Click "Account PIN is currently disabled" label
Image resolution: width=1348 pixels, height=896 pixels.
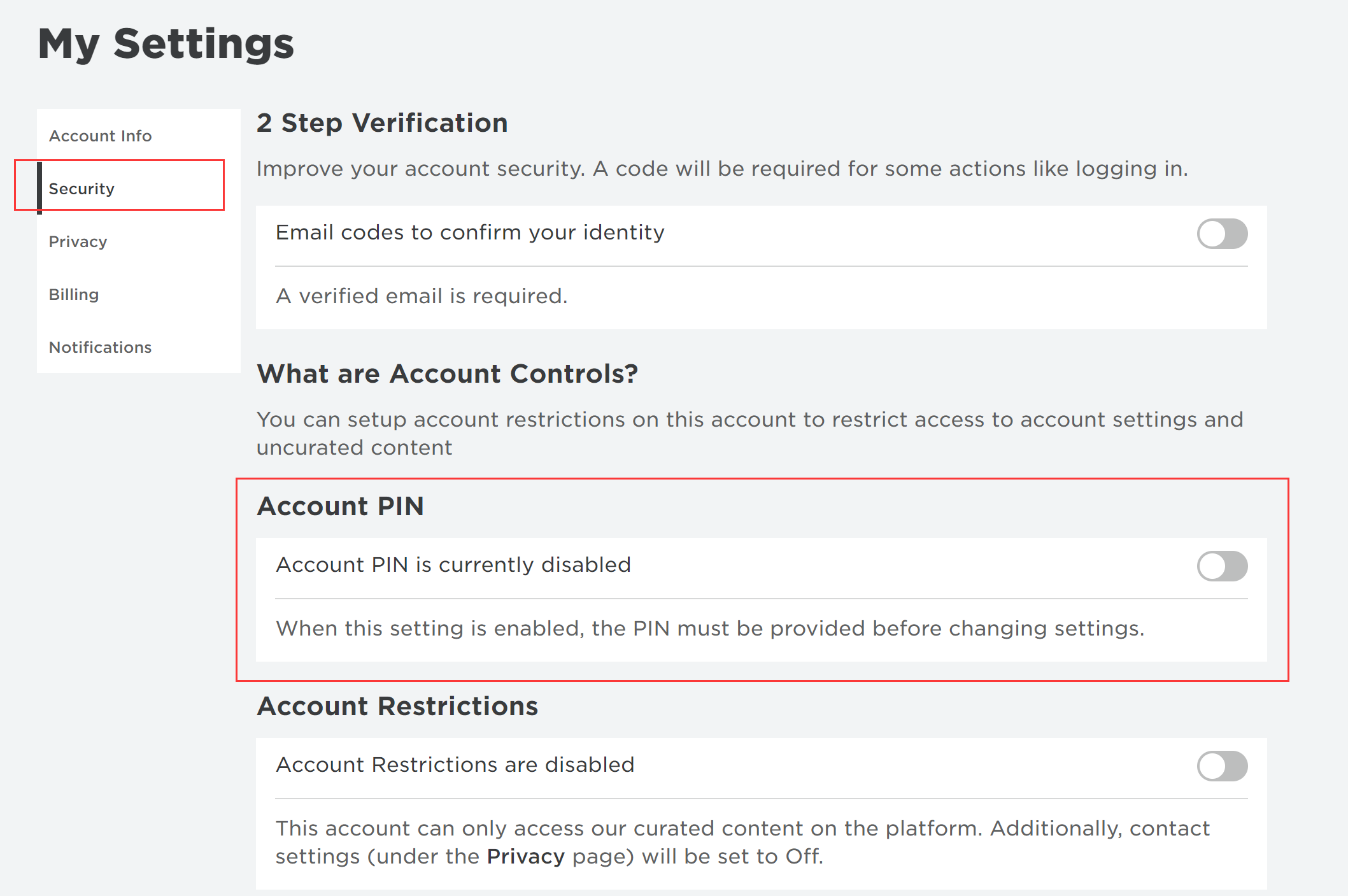(453, 565)
